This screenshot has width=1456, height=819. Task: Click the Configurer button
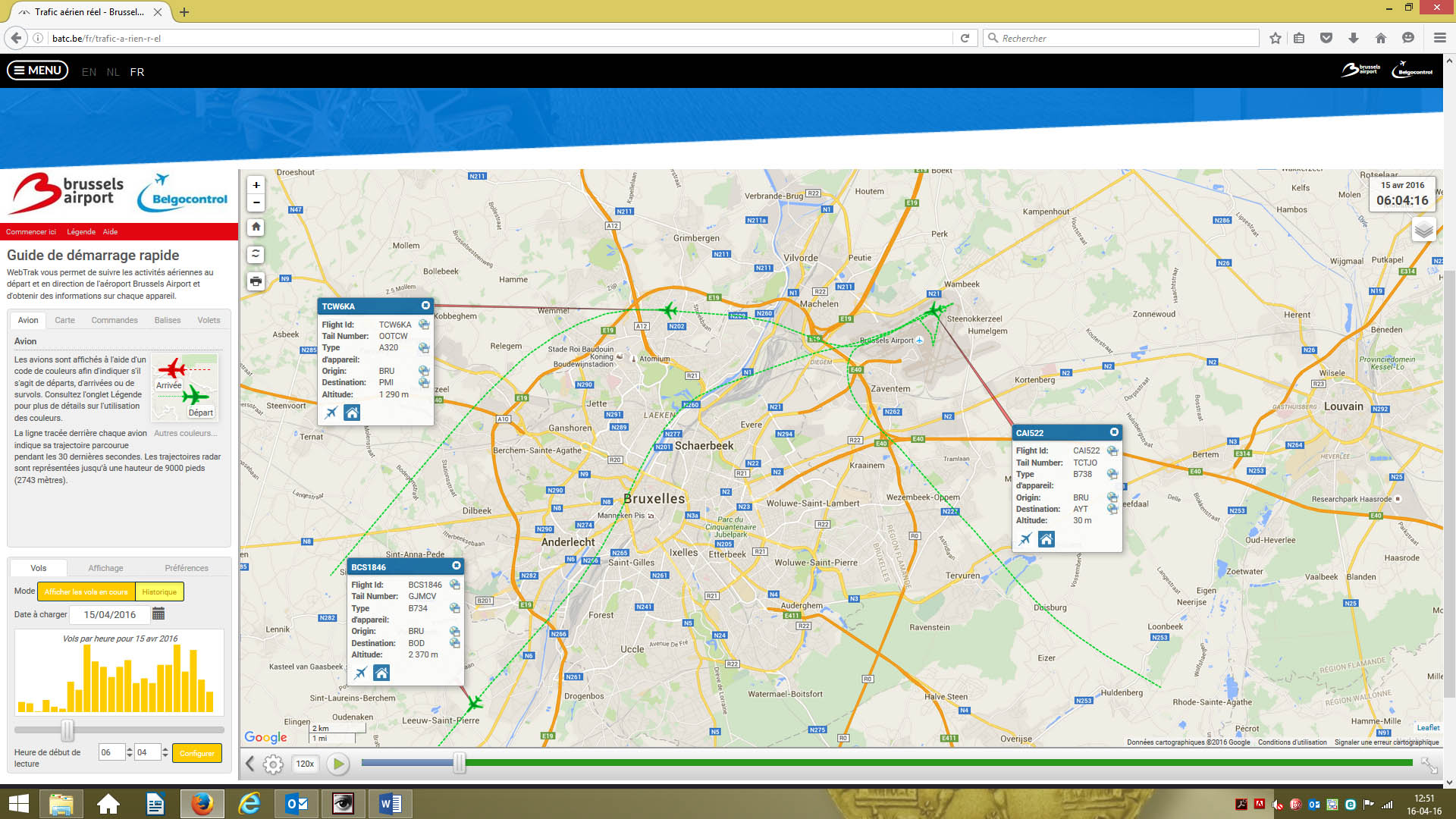197,753
